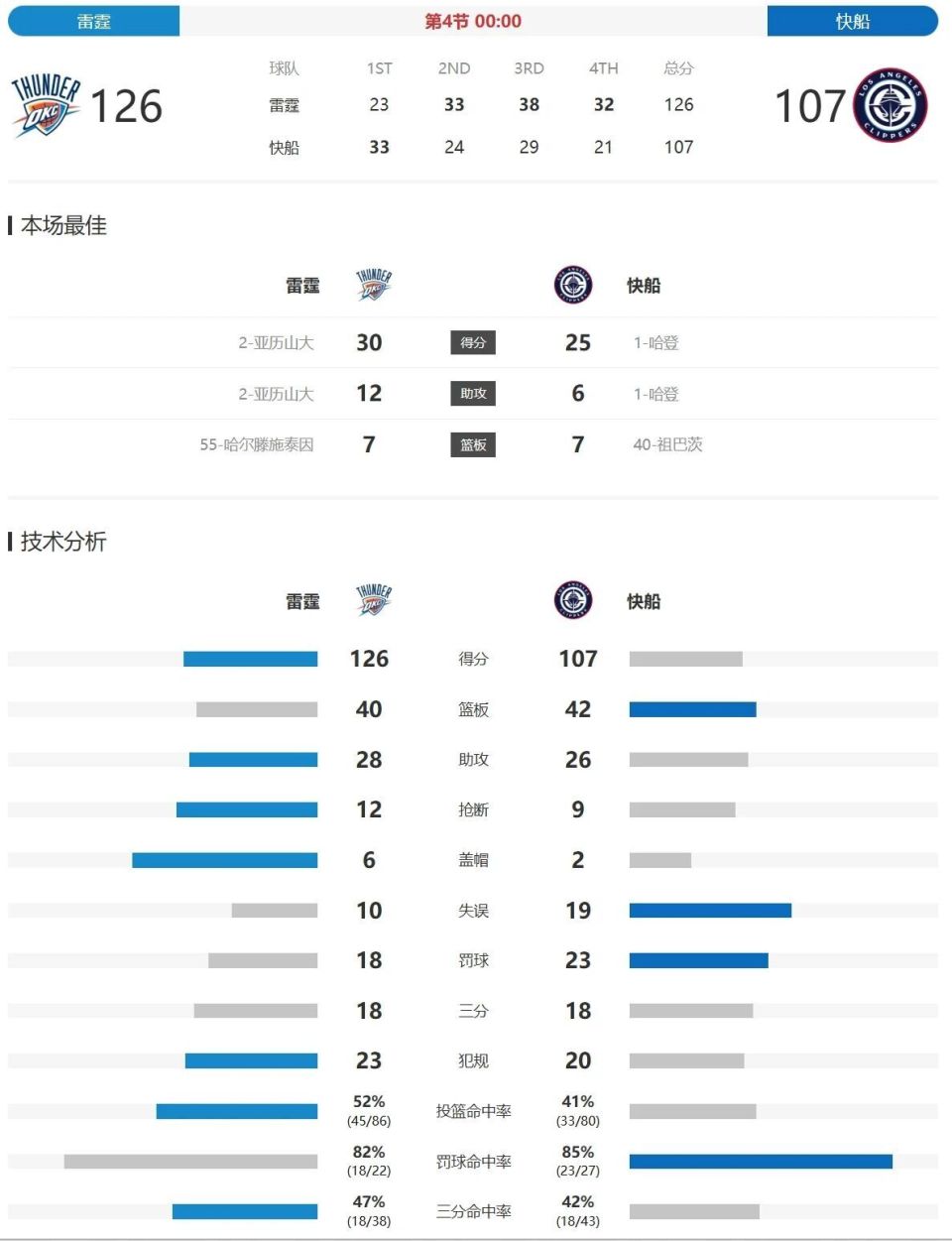Click the dark 篮板 badge in 本场最佳
Viewport: 952px width, 1241px height.
click(473, 445)
